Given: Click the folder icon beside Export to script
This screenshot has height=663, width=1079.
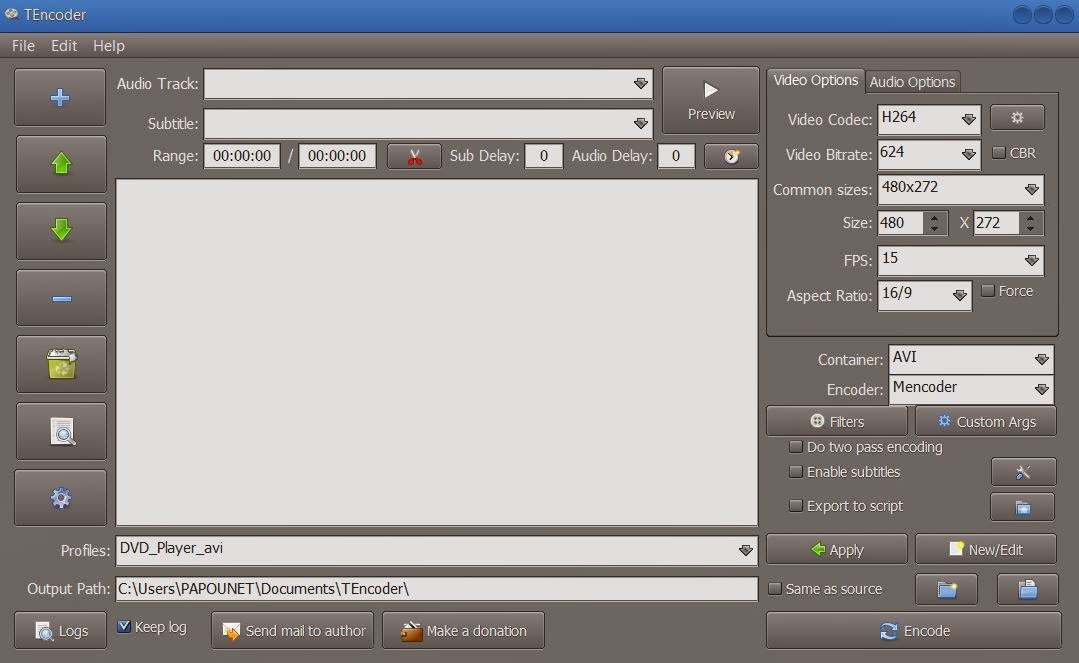Looking at the screenshot, I should tap(1023, 507).
